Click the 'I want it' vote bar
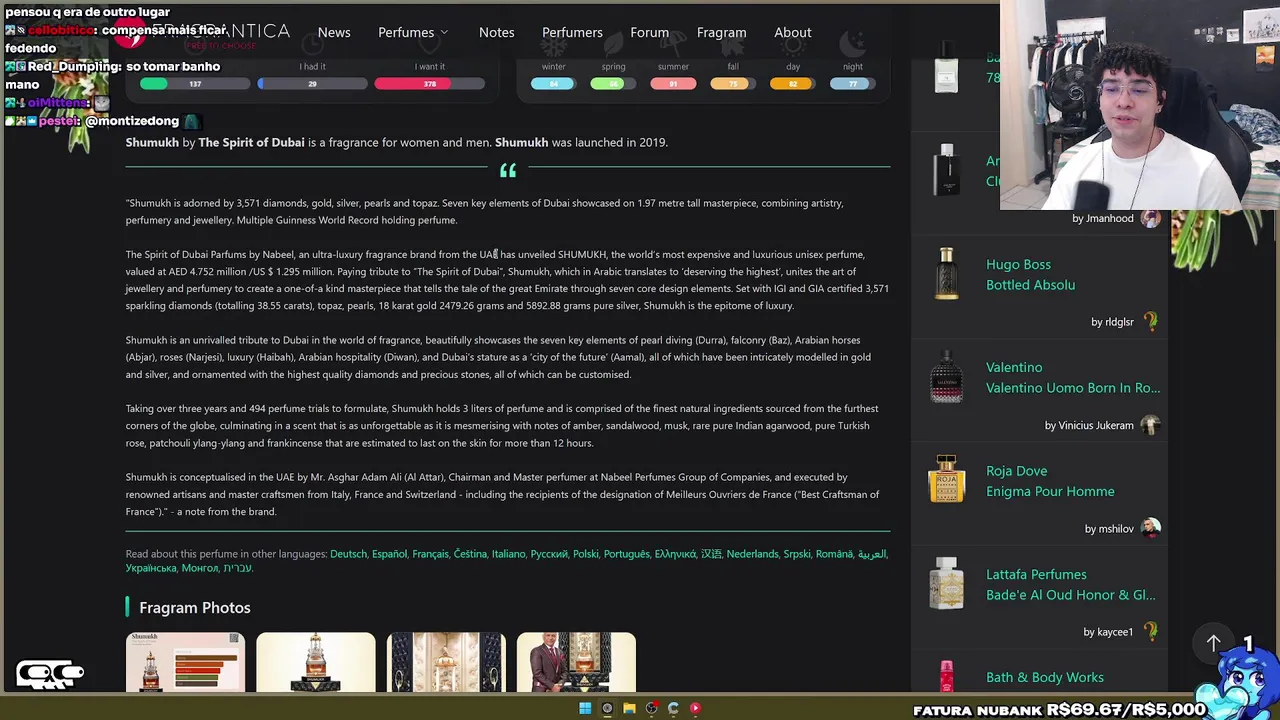1280x720 pixels. click(x=430, y=84)
